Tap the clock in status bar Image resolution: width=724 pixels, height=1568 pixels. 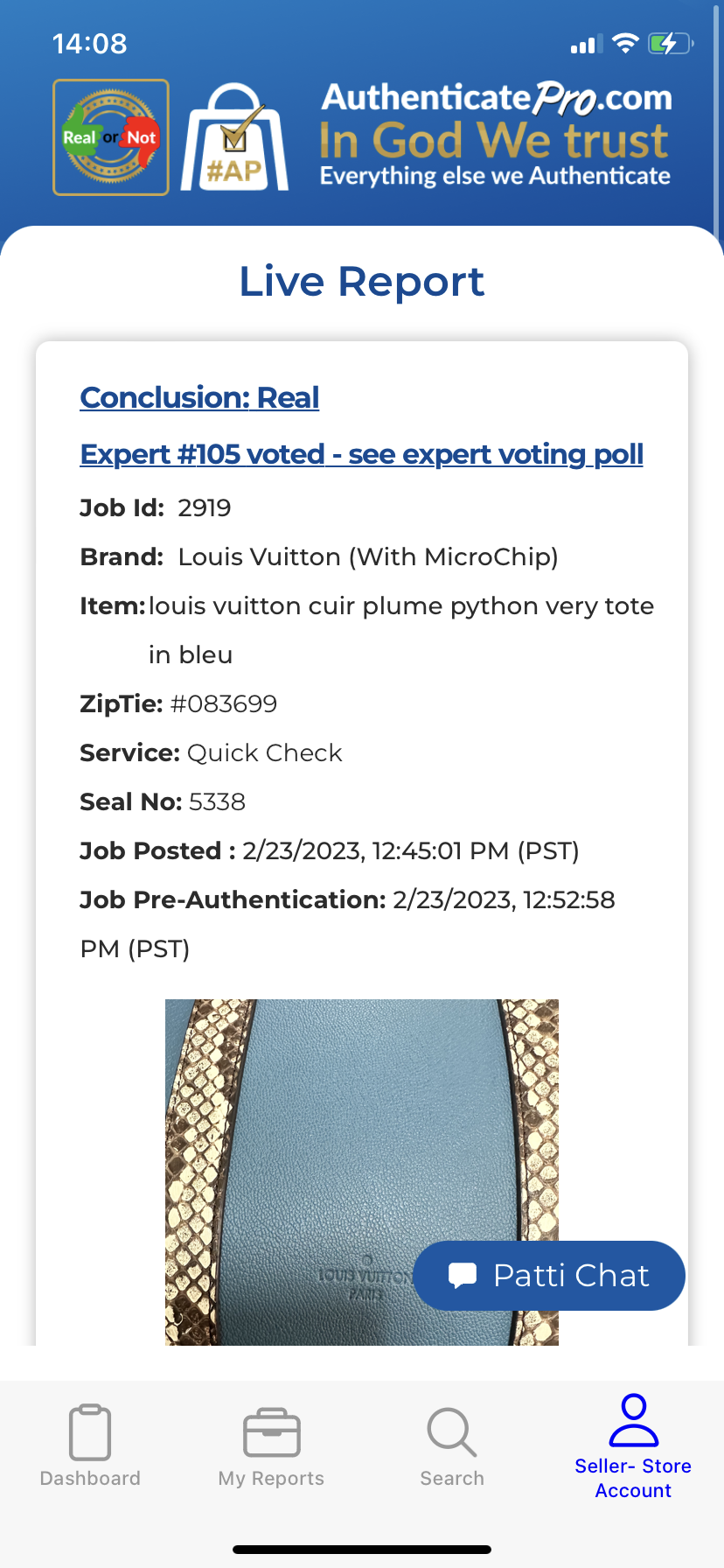(x=89, y=43)
